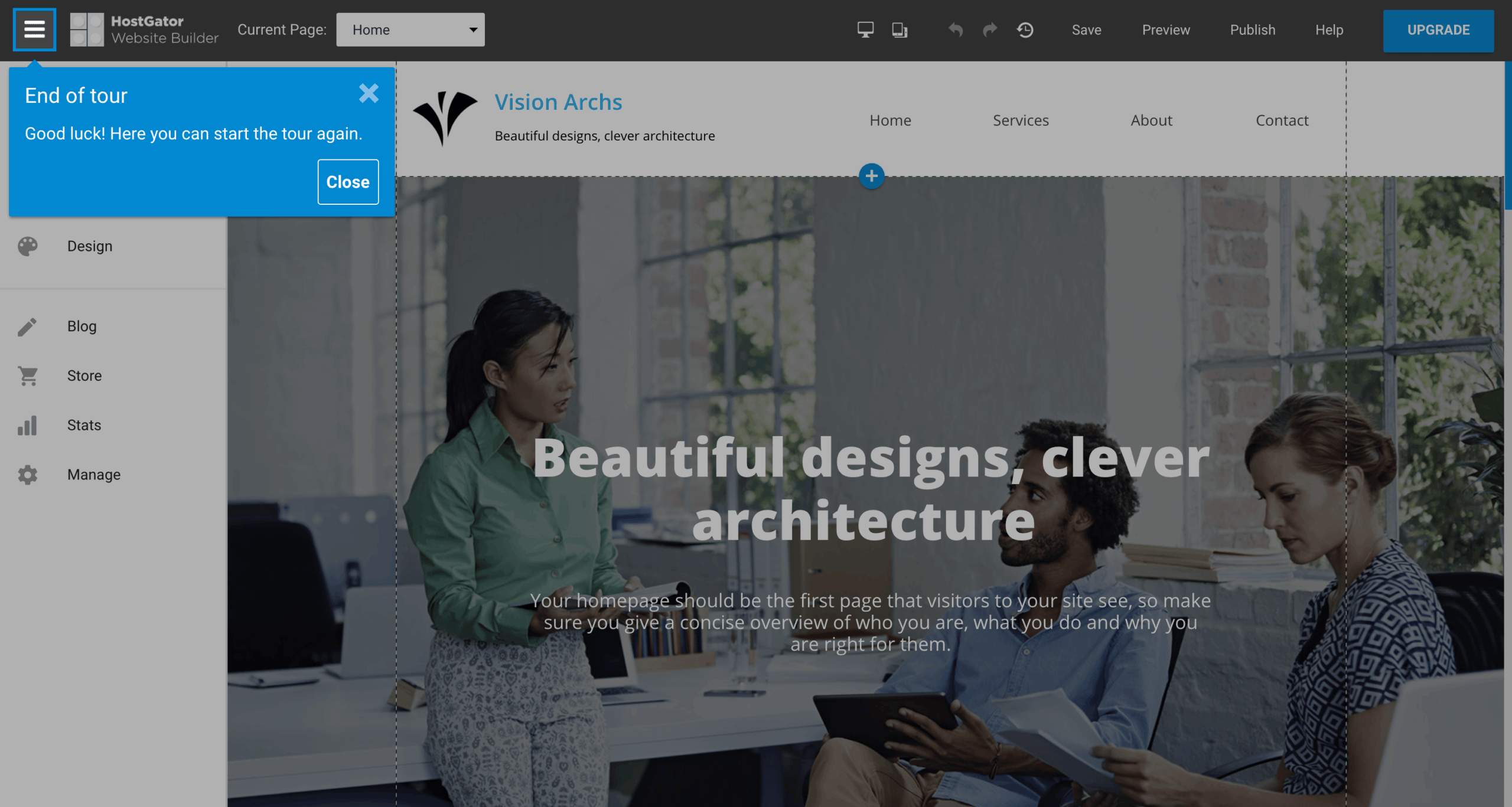Open the revision history clock icon
The width and height of the screenshot is (1512, 807).
(x=1025, y=30)
